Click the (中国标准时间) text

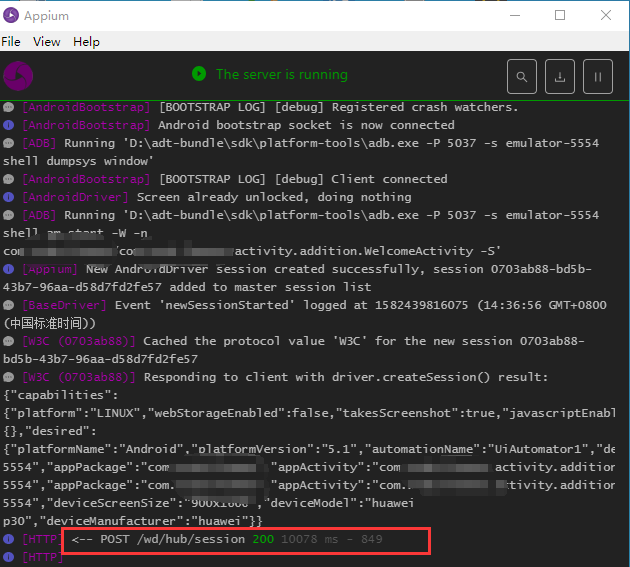[x=49, y=323]
